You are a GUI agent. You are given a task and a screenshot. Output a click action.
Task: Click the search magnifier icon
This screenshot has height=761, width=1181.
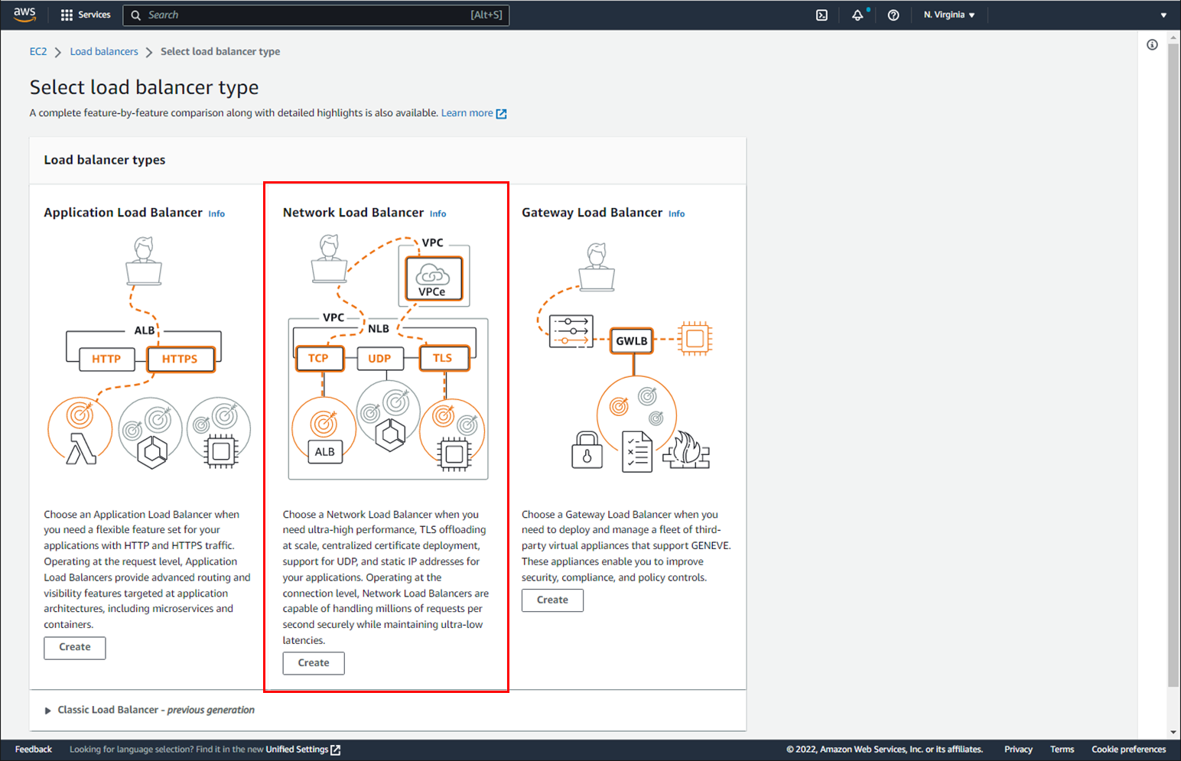click(x=135, y=15)
